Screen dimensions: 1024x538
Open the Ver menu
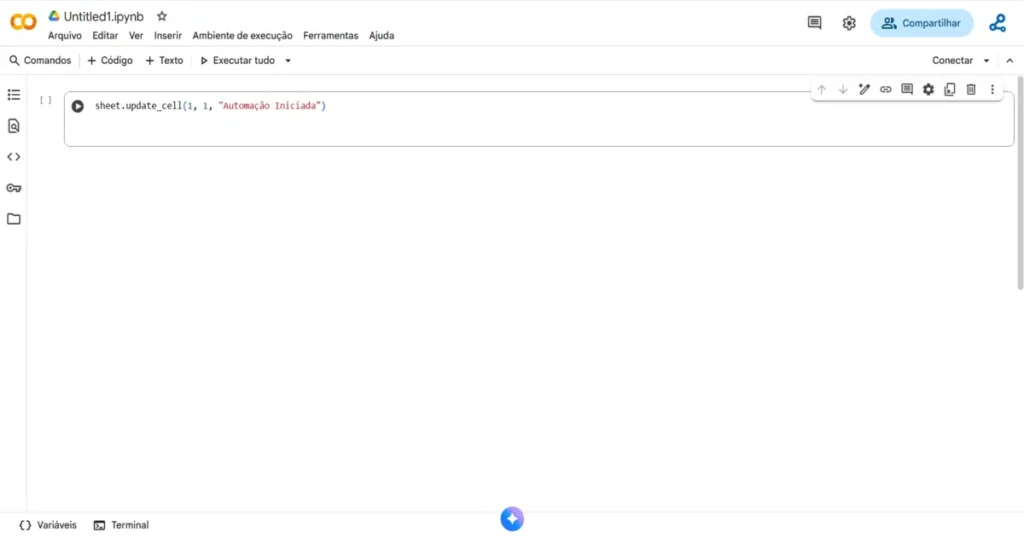tap(136, 35)
